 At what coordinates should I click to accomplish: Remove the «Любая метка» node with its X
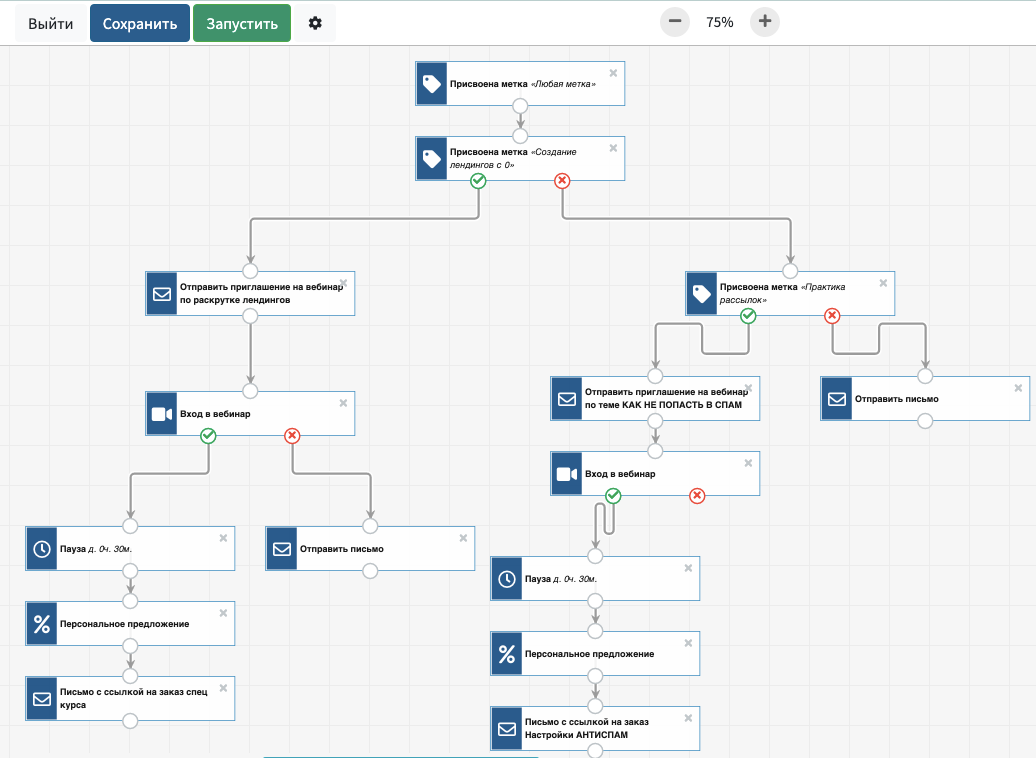click(x=613, y=73)
